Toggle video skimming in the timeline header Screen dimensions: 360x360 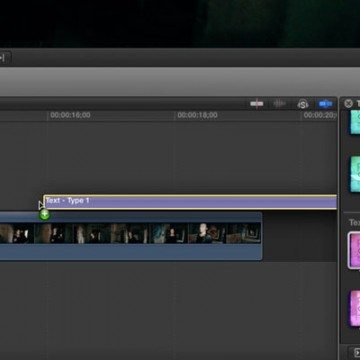coord(257,104)
